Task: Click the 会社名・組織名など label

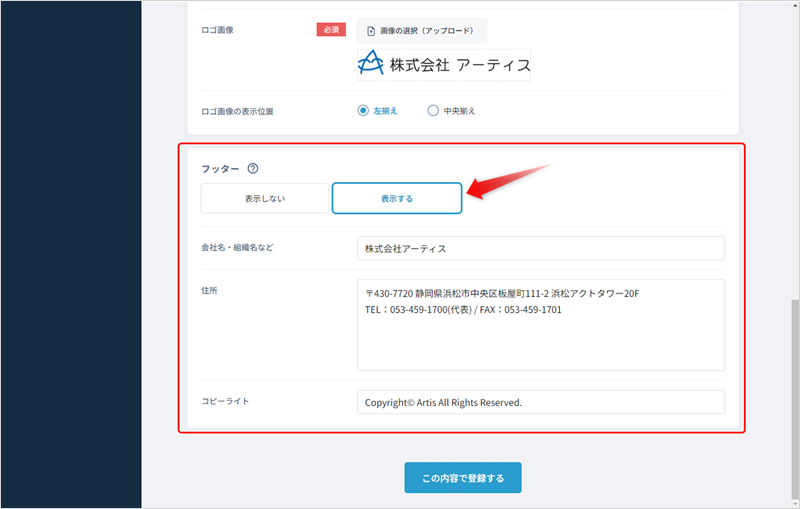Action: 237,247
